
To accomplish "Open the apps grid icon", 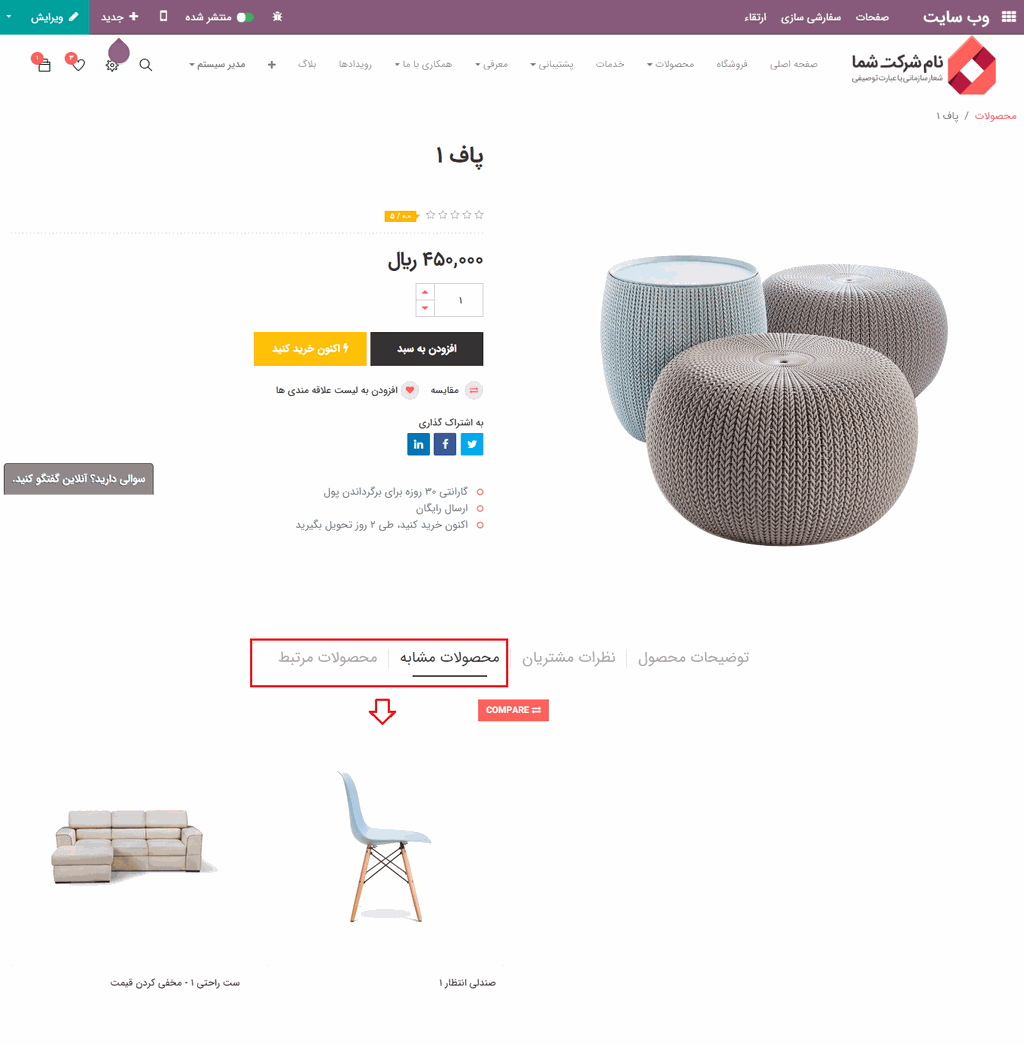I will point(1009,17).
